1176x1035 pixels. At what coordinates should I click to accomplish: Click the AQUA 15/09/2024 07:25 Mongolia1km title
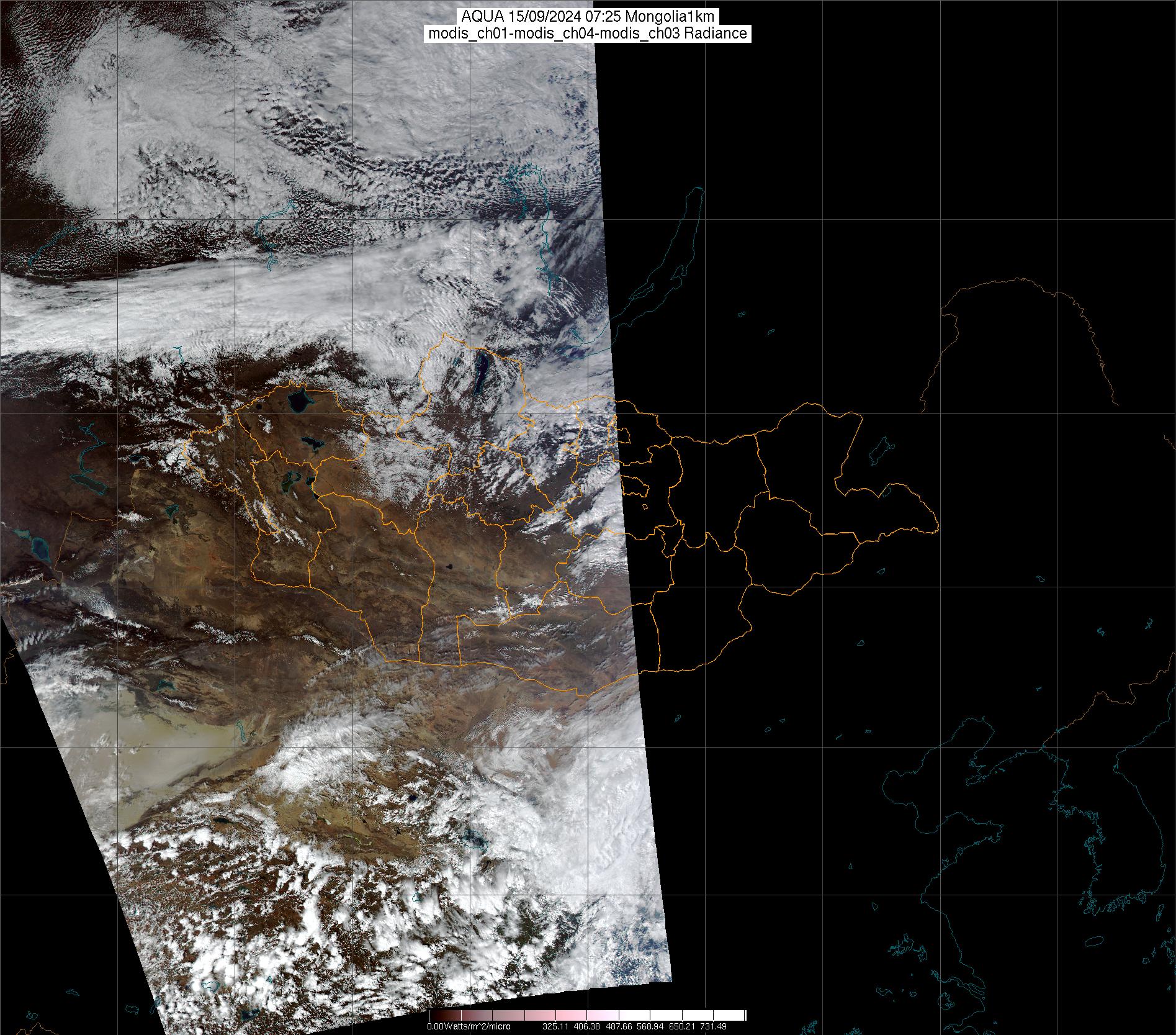coord(588,17)
